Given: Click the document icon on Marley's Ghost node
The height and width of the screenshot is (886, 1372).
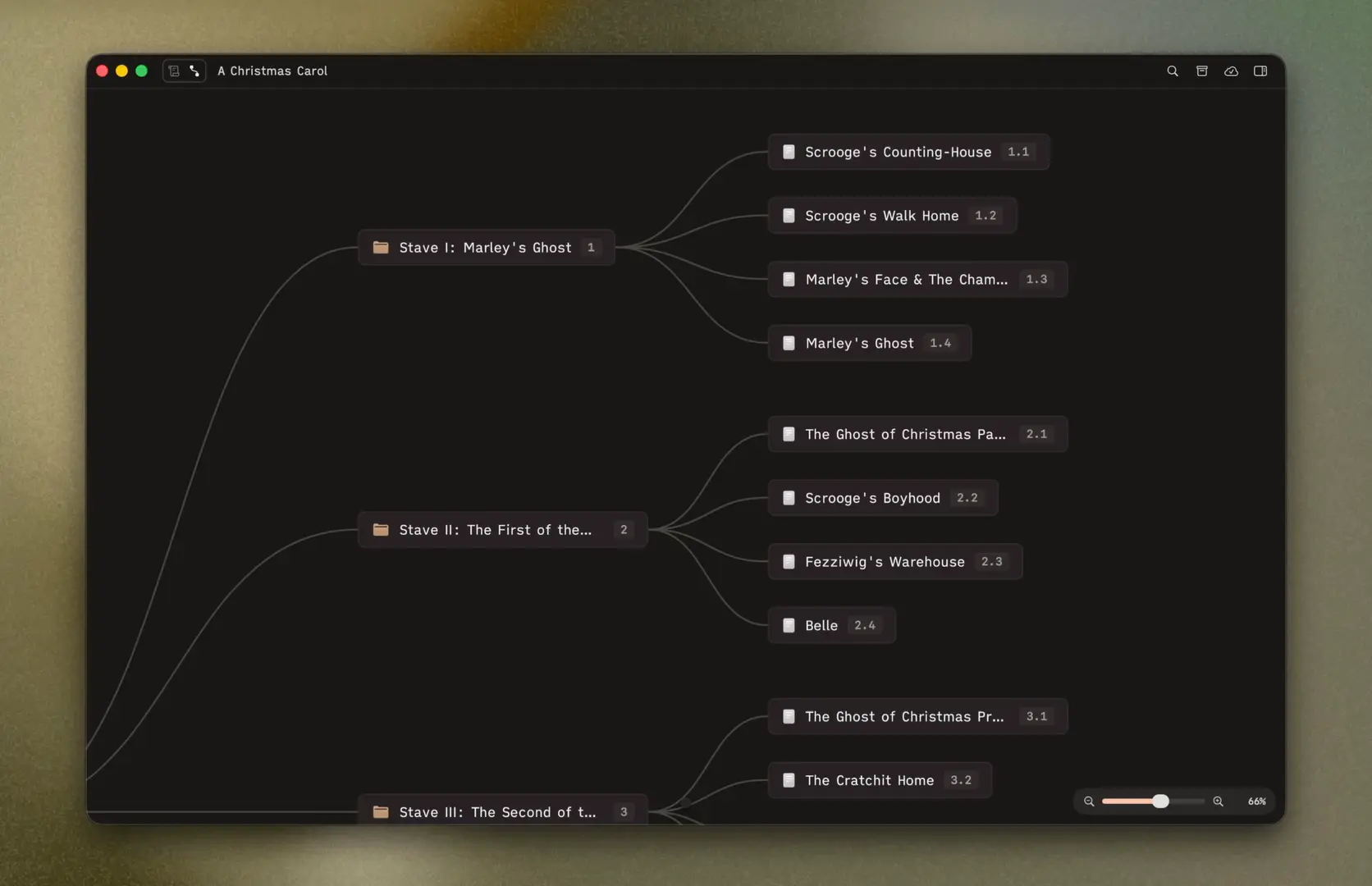Looking at the screenshot, I should click(x=789, y=343).
